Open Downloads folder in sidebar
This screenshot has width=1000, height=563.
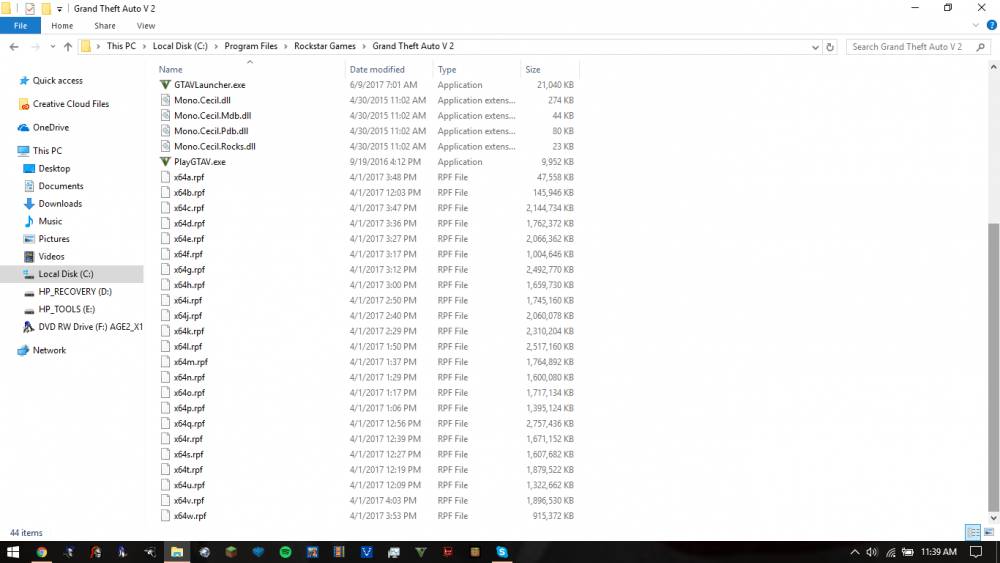point(60,204)
